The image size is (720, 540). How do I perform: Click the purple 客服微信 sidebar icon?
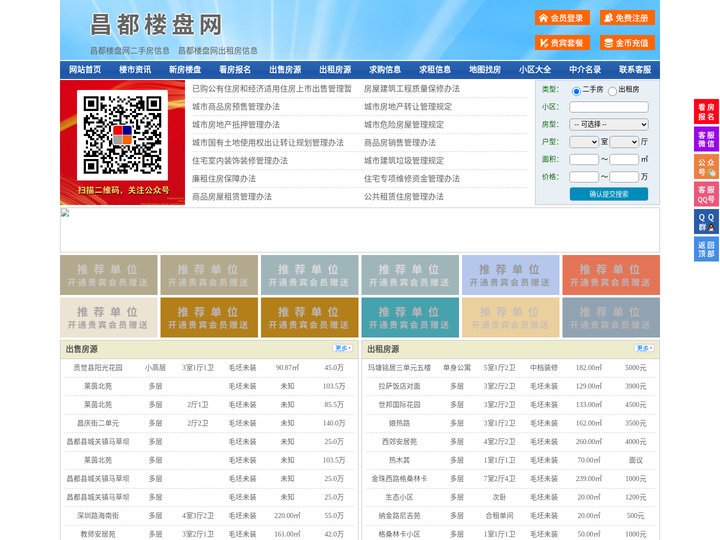706,139
